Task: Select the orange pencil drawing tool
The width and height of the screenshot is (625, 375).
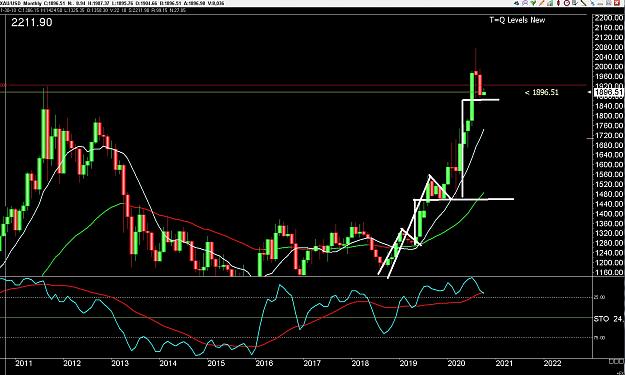Action: 542,3
